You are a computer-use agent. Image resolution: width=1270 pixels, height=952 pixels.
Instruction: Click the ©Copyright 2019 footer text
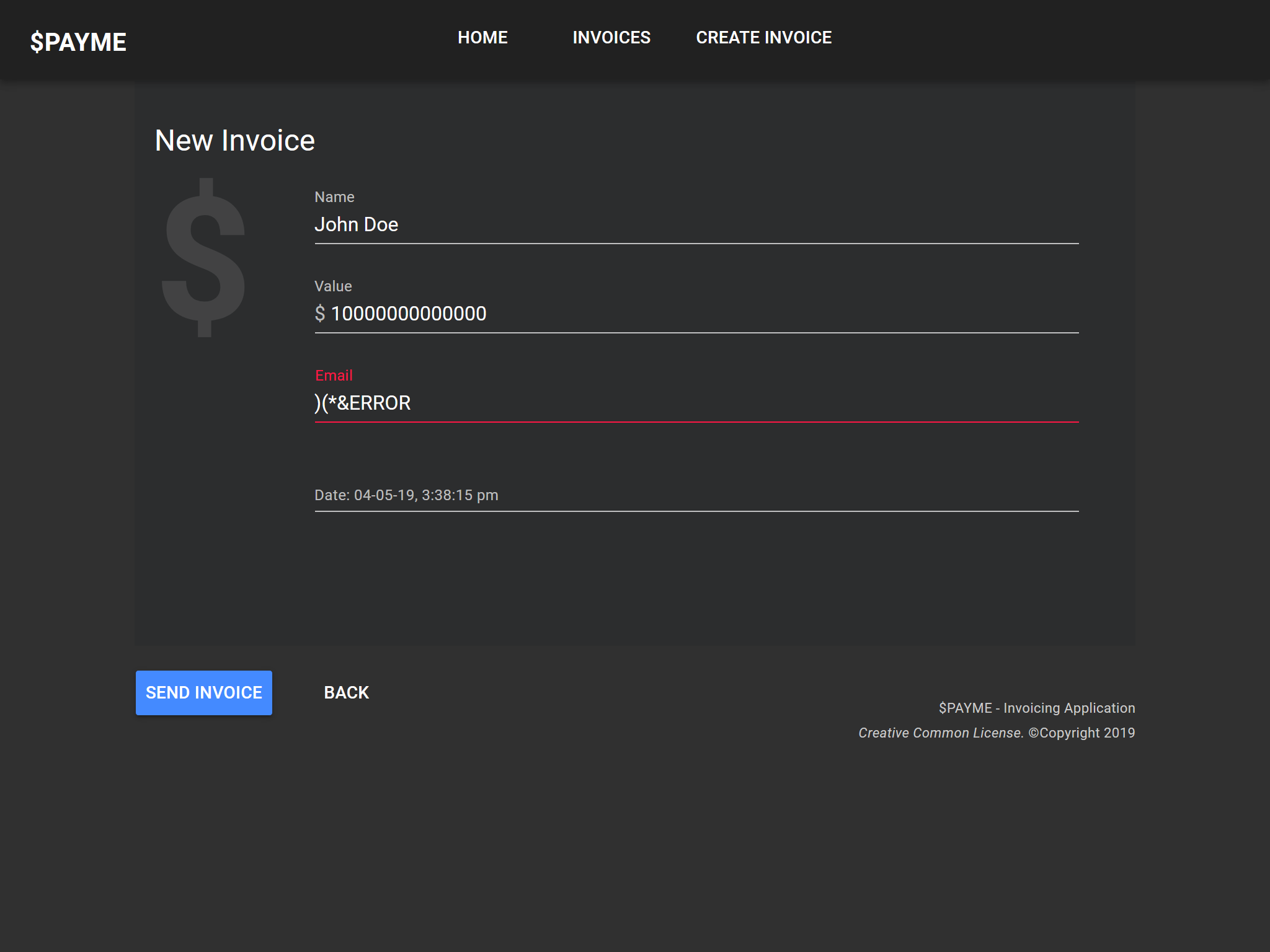(x=1081, y=733)
